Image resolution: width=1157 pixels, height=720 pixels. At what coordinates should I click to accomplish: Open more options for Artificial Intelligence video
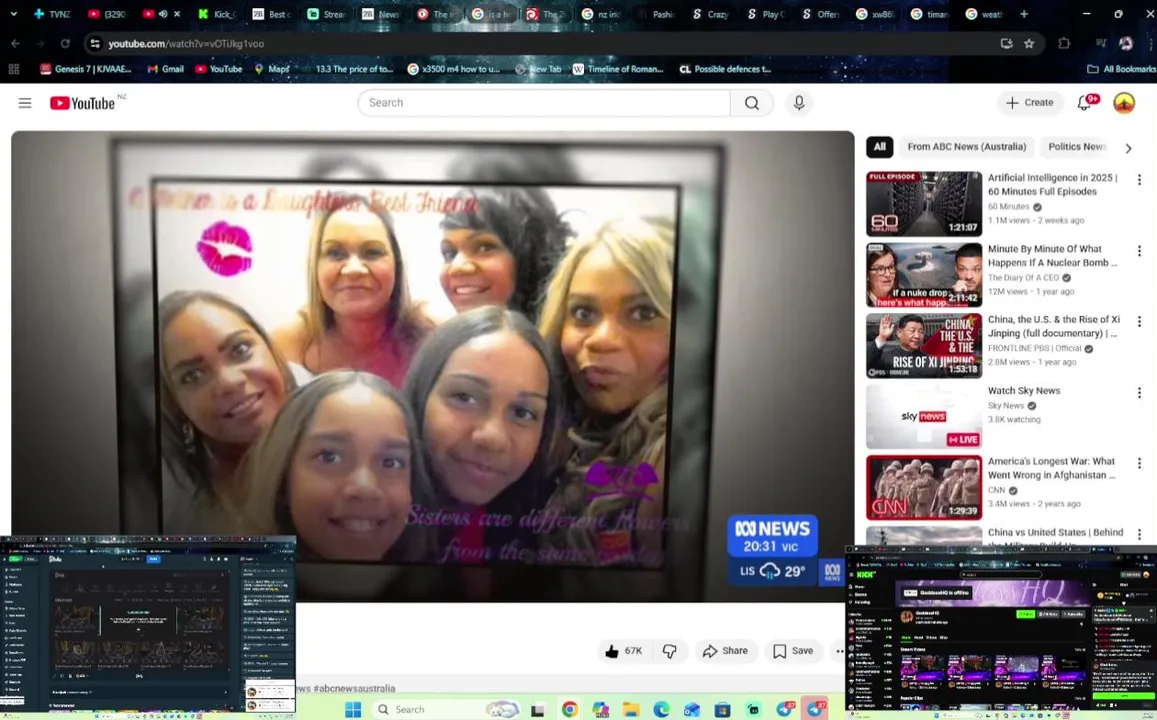pos(1139,179)
